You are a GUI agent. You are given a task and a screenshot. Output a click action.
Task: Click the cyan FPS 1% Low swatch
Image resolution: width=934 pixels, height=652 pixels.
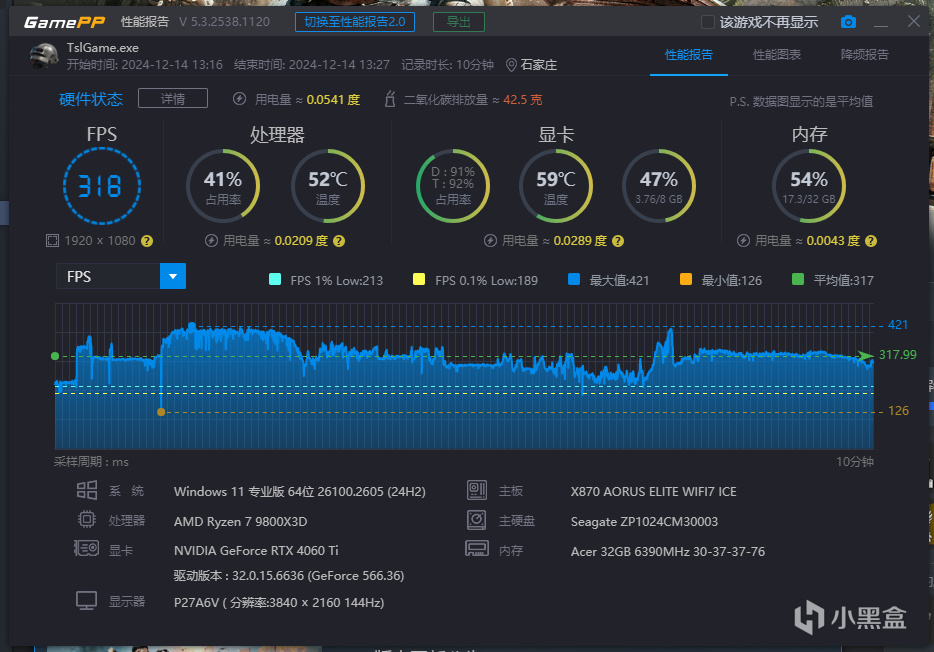coord(275,279)
